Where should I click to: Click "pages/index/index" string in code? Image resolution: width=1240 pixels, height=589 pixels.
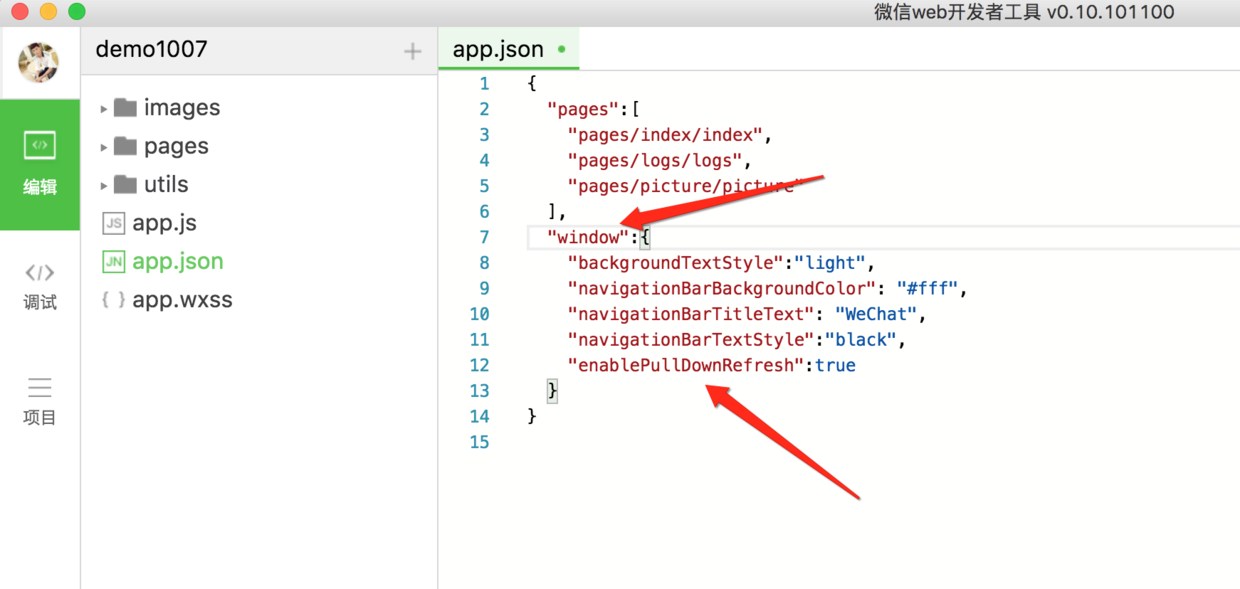pyautogui.click(x=665, y=135)
